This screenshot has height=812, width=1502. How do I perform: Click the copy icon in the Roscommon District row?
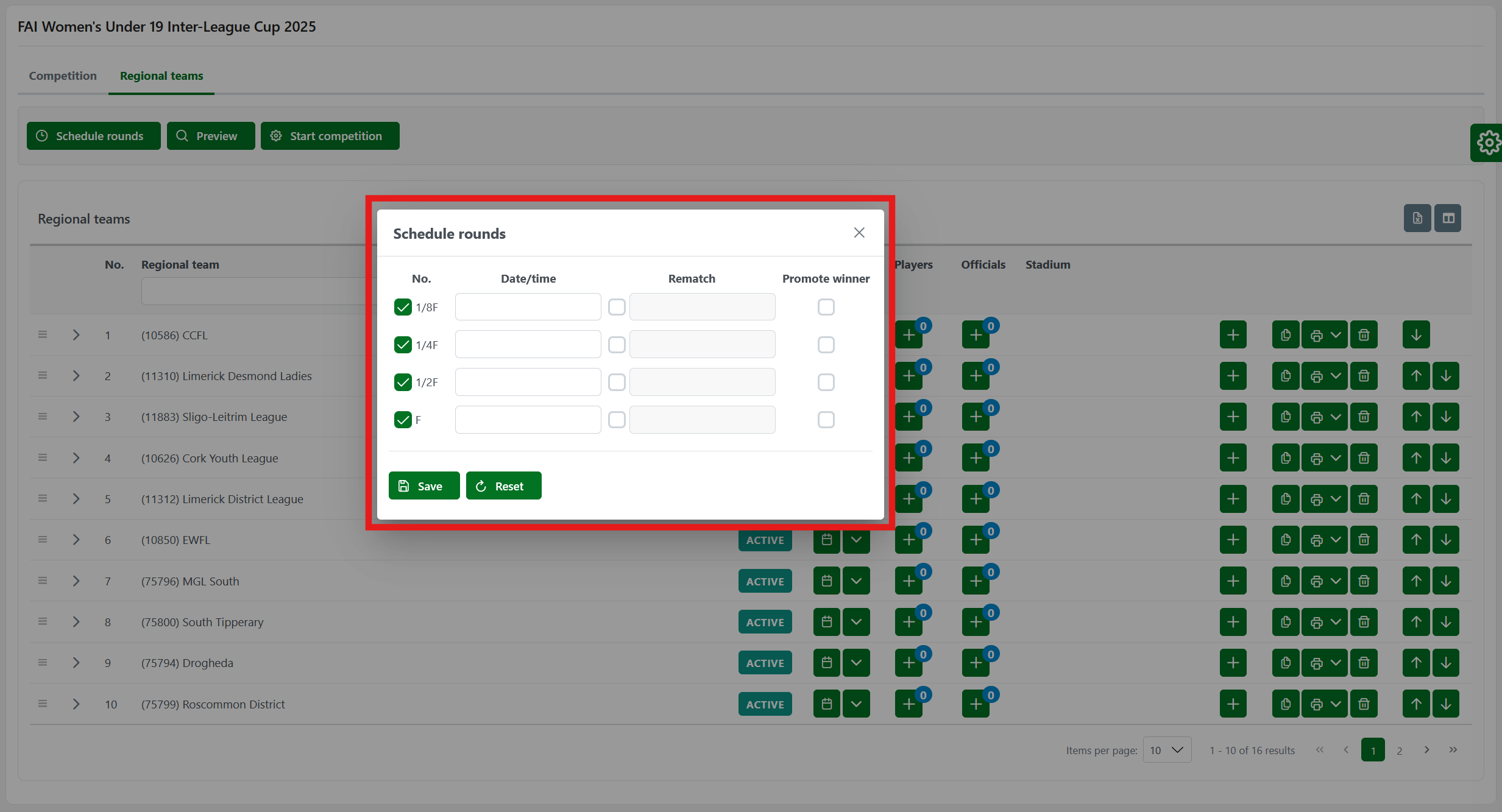pyautogui.click(x=1286, y=704)
